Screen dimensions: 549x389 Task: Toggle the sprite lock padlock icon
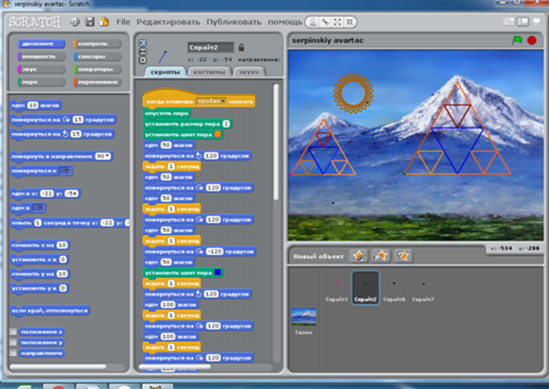241,47
